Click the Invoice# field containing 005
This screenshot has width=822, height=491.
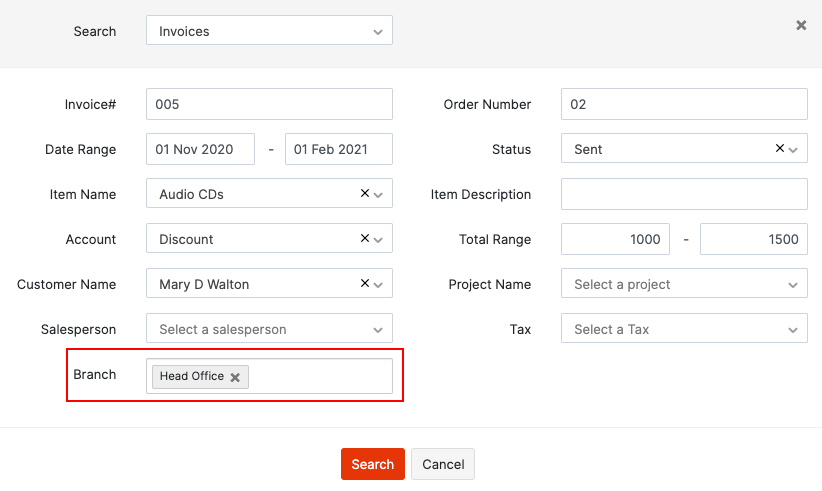[269, 104]
